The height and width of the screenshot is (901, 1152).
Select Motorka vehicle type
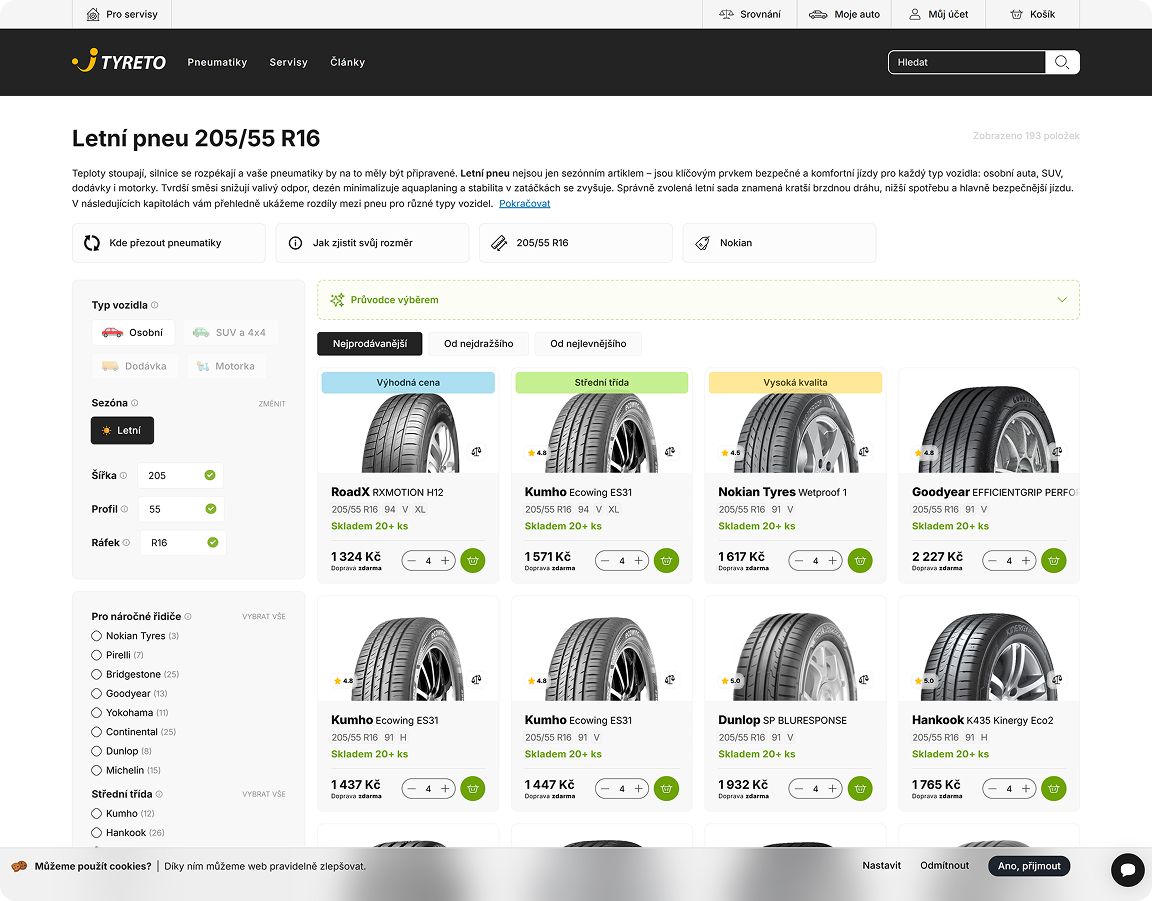pos(226,366)
